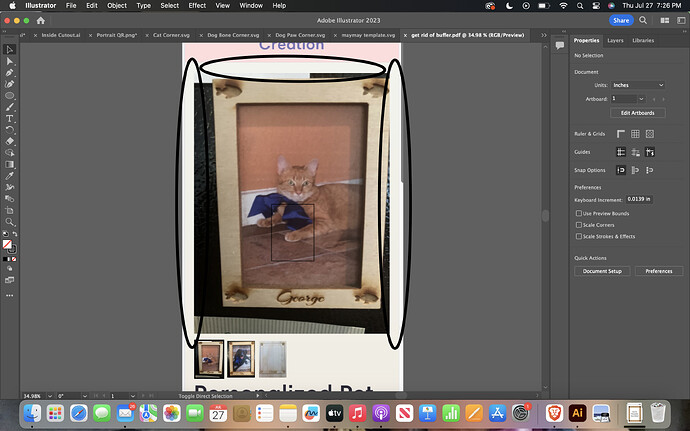Change the screen mode
This screenshot has width=690, height=431.
coord(10,280)
